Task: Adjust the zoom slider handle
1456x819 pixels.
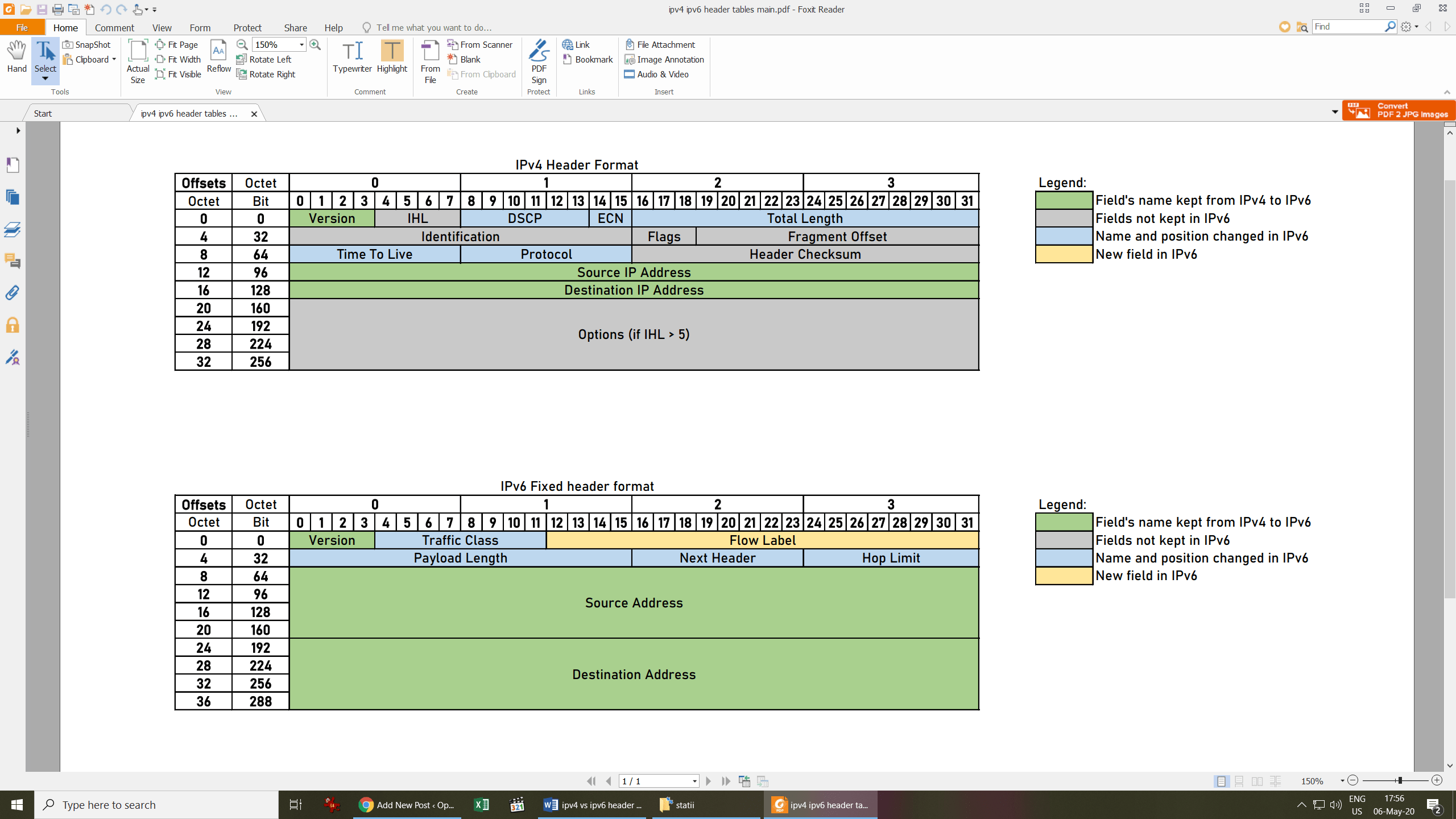Action: (x=1399, y=780)
